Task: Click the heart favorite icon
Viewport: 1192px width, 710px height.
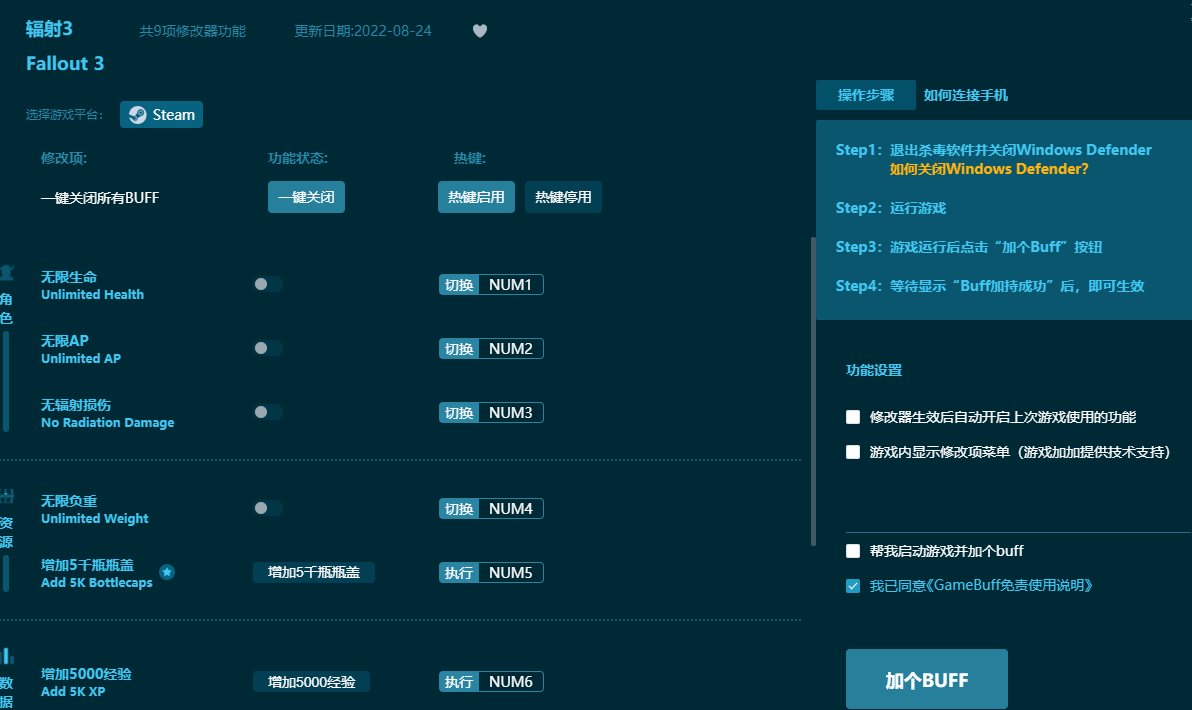Action: coord(480,31)
